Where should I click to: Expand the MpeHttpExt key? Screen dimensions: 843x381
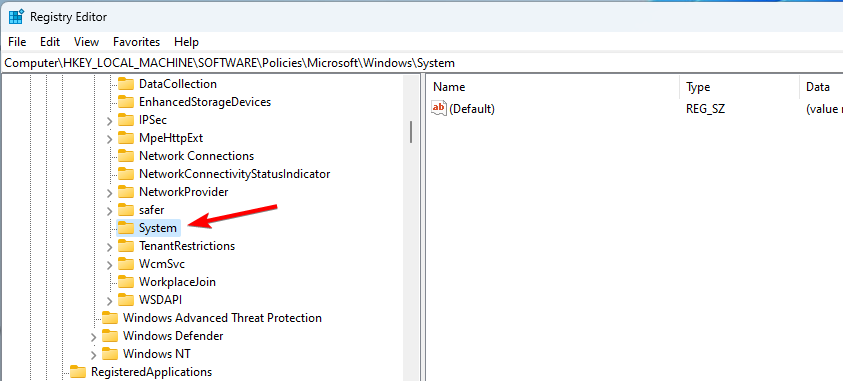pos(110,139)
